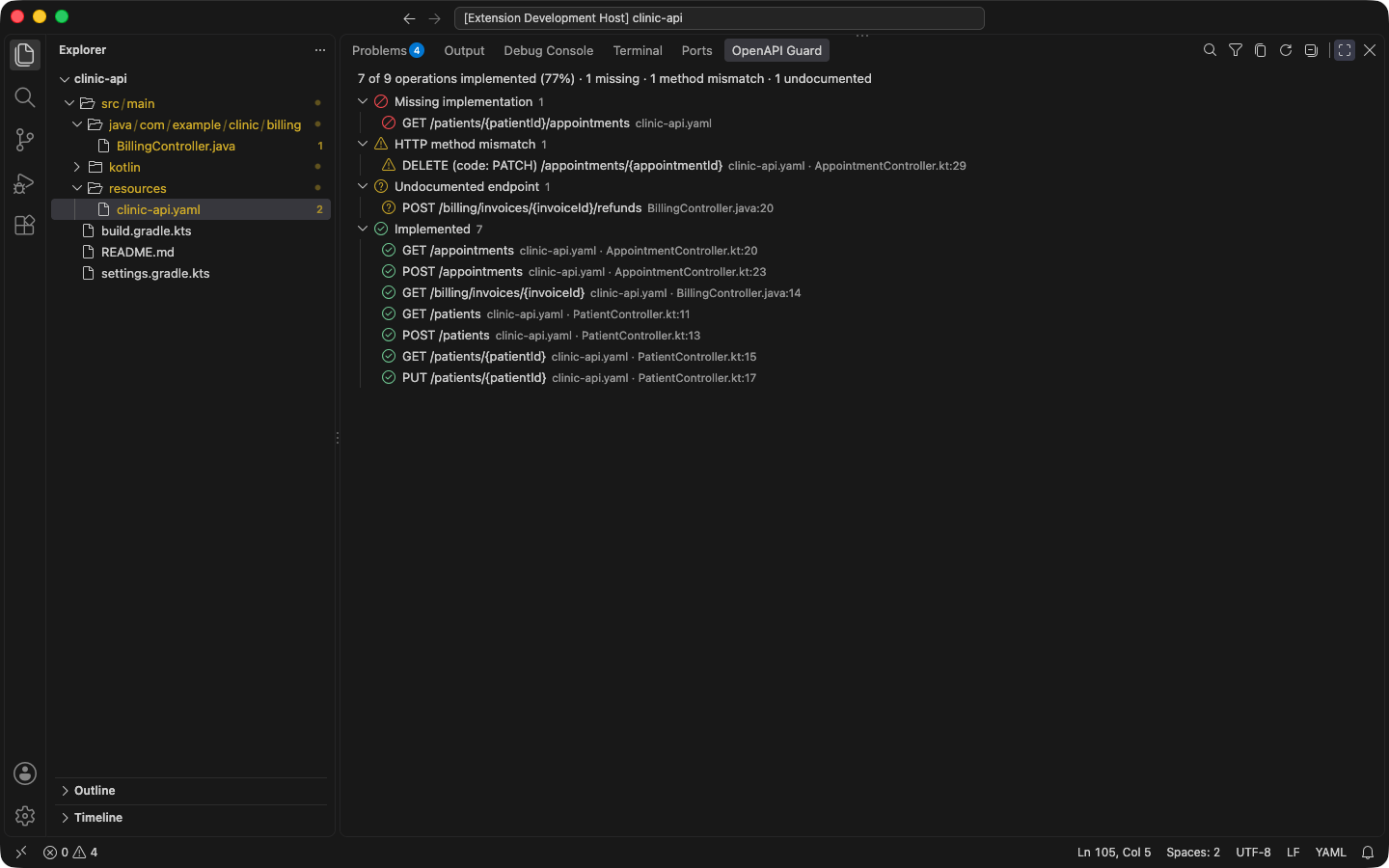Switch to the Problems tab

(x=388, y=50)
